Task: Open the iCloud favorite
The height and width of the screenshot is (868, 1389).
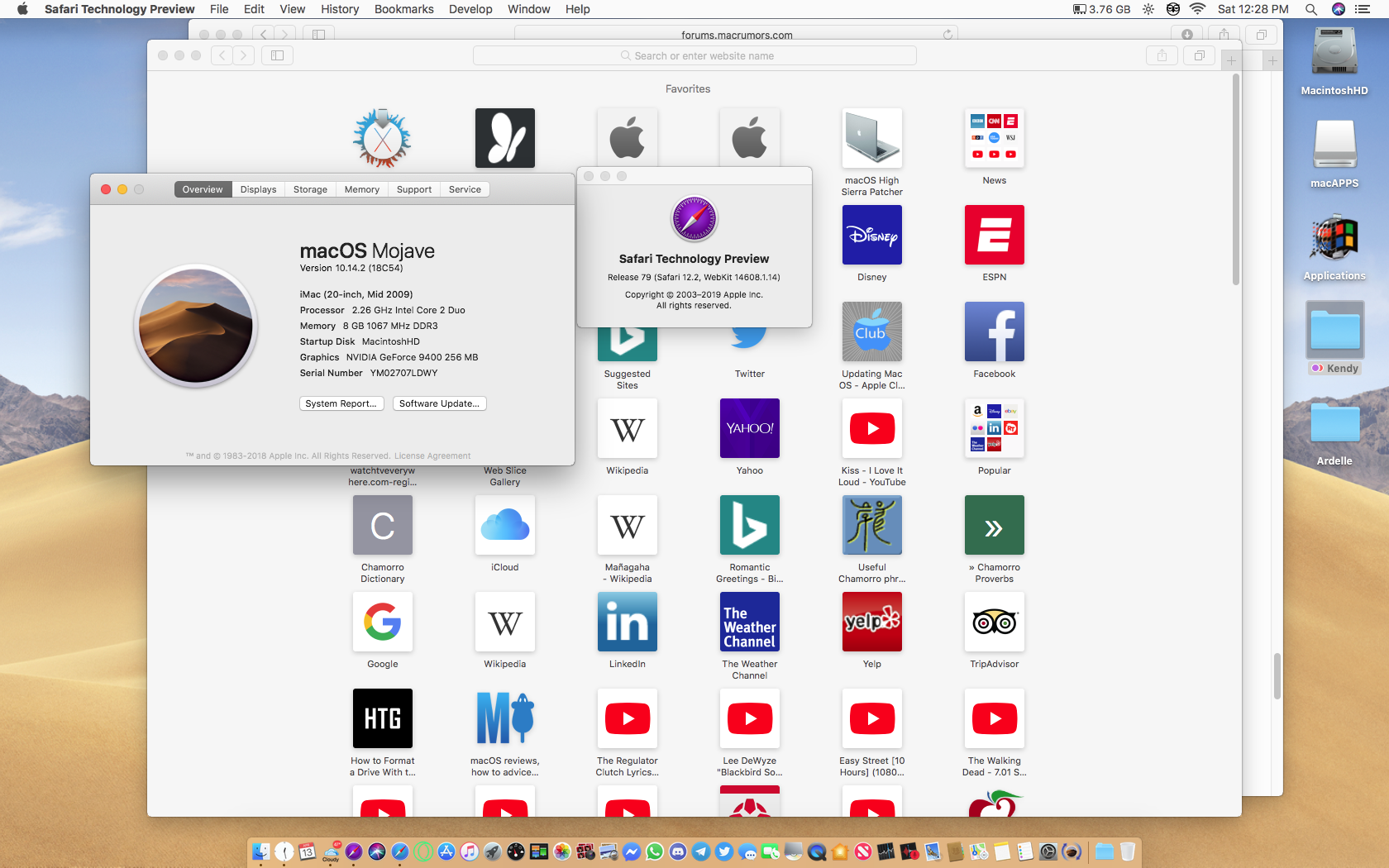Action: 504,525
